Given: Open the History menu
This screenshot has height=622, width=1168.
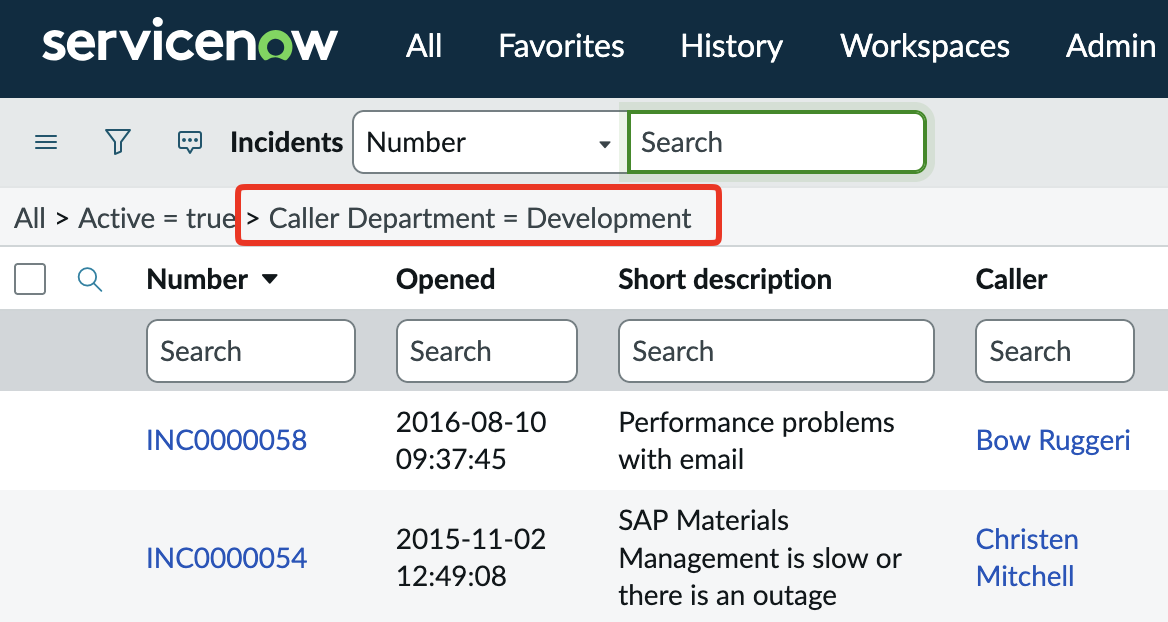Looking at the screenshot, I should point(731,46).
